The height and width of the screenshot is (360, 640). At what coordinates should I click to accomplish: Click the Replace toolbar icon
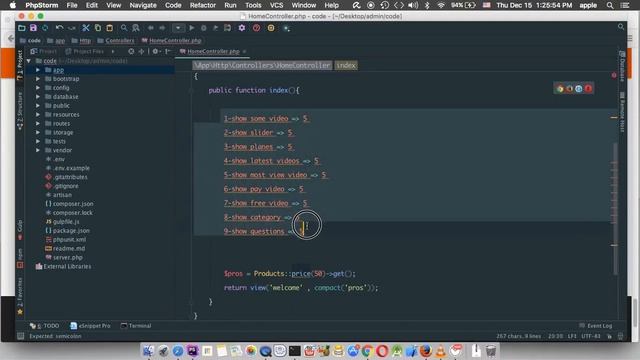click(x=136, y=28)
